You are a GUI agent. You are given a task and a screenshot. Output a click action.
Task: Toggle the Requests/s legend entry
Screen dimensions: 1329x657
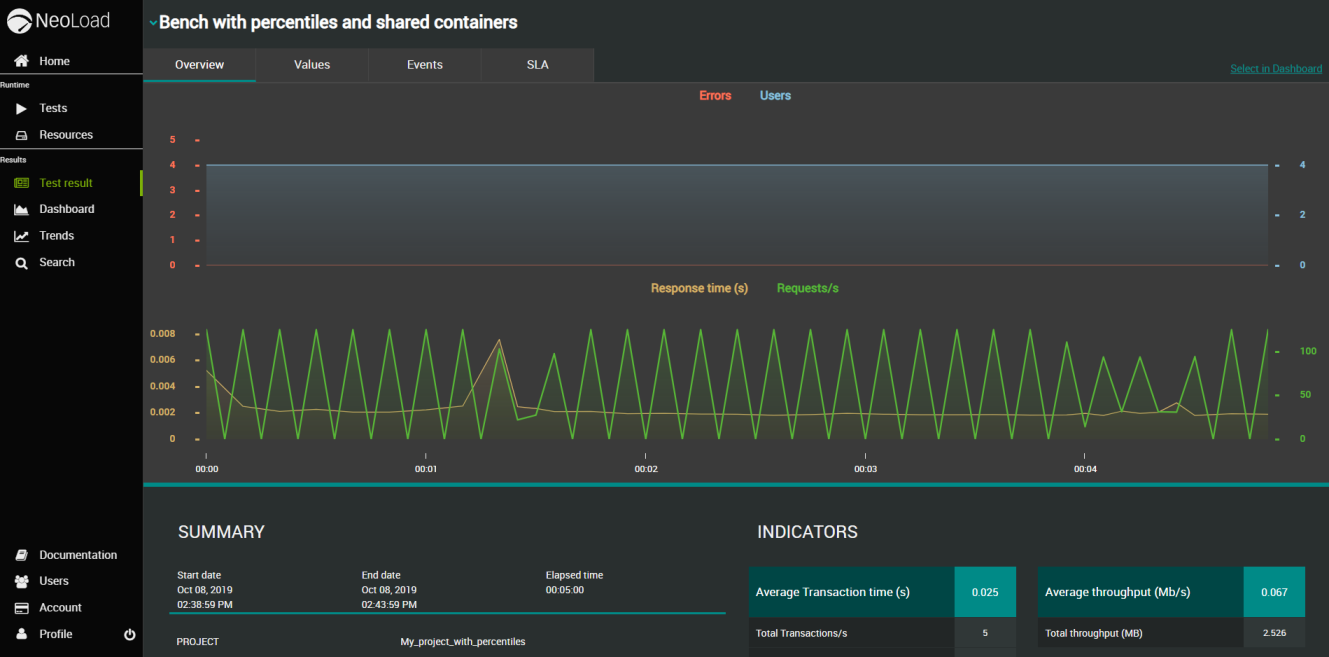pyautogui.click(x=807, y=288)
